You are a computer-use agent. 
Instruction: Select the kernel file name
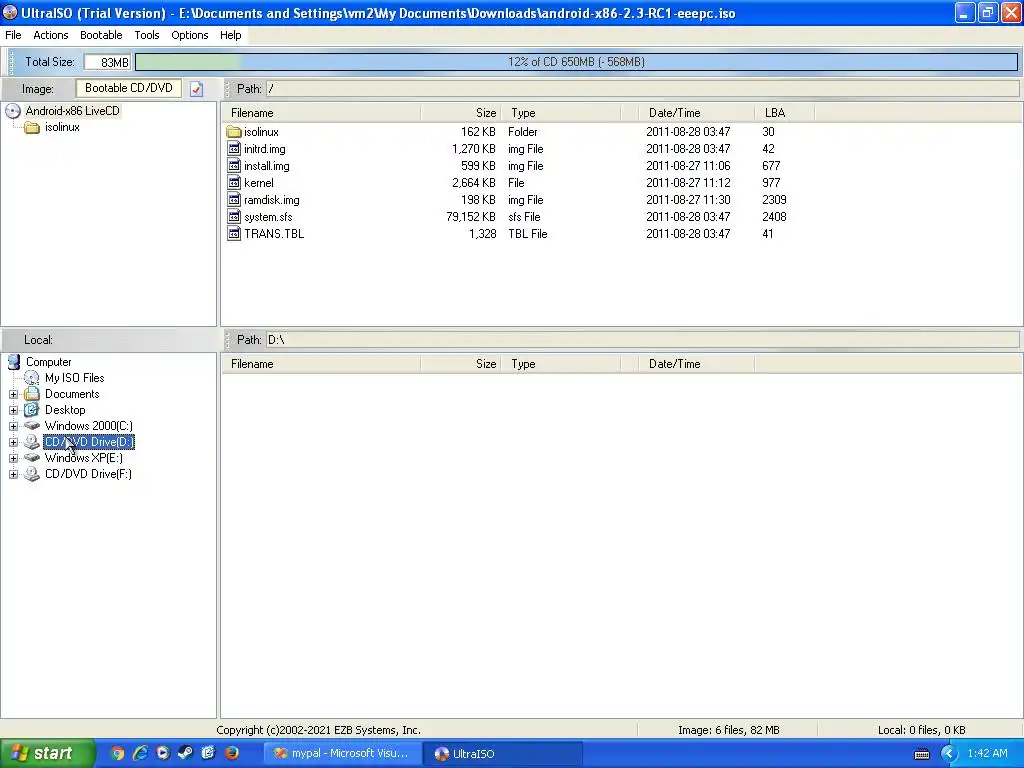point(259,183)
